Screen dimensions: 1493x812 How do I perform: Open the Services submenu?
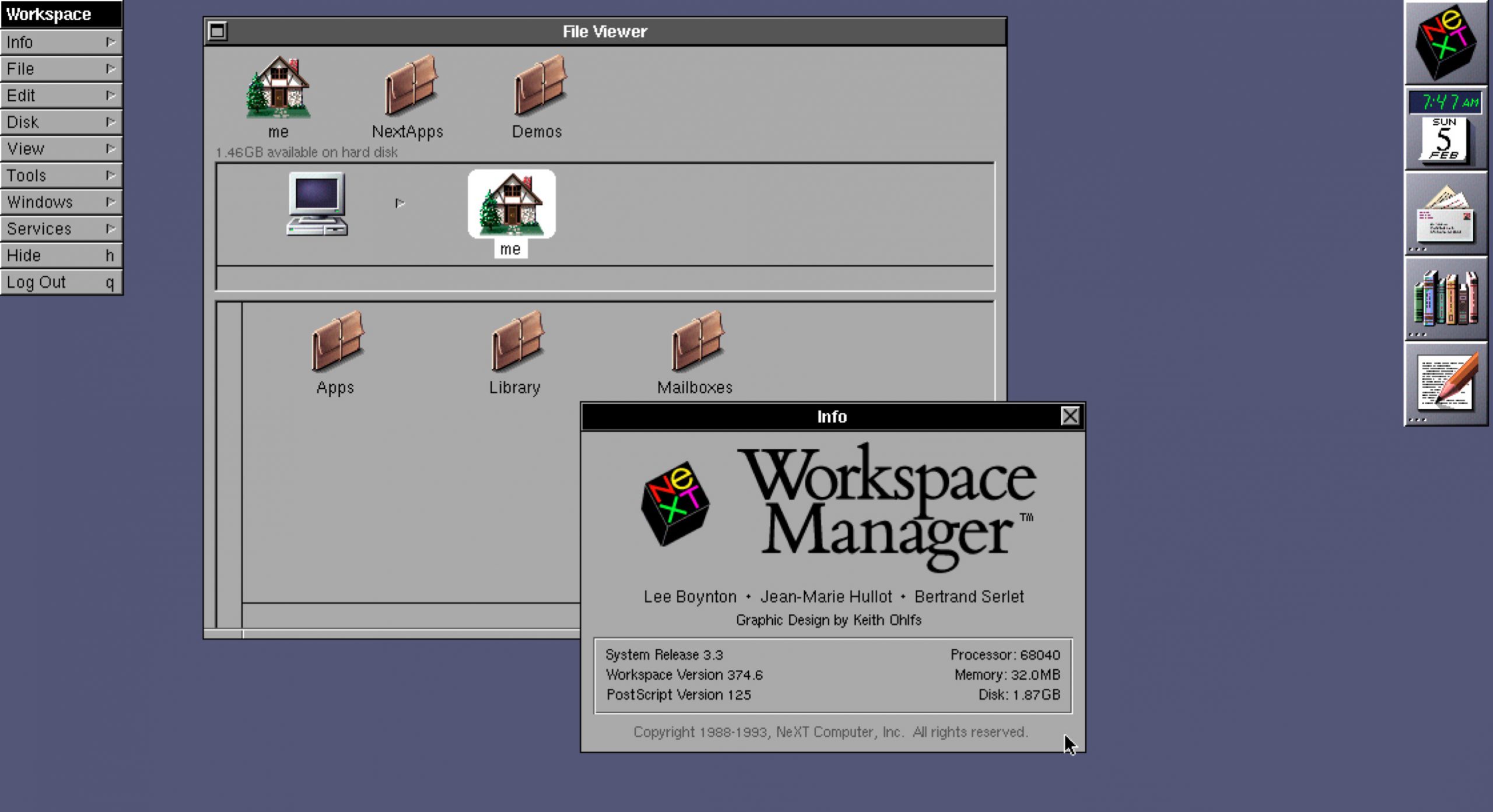click(x=61, y=229)
